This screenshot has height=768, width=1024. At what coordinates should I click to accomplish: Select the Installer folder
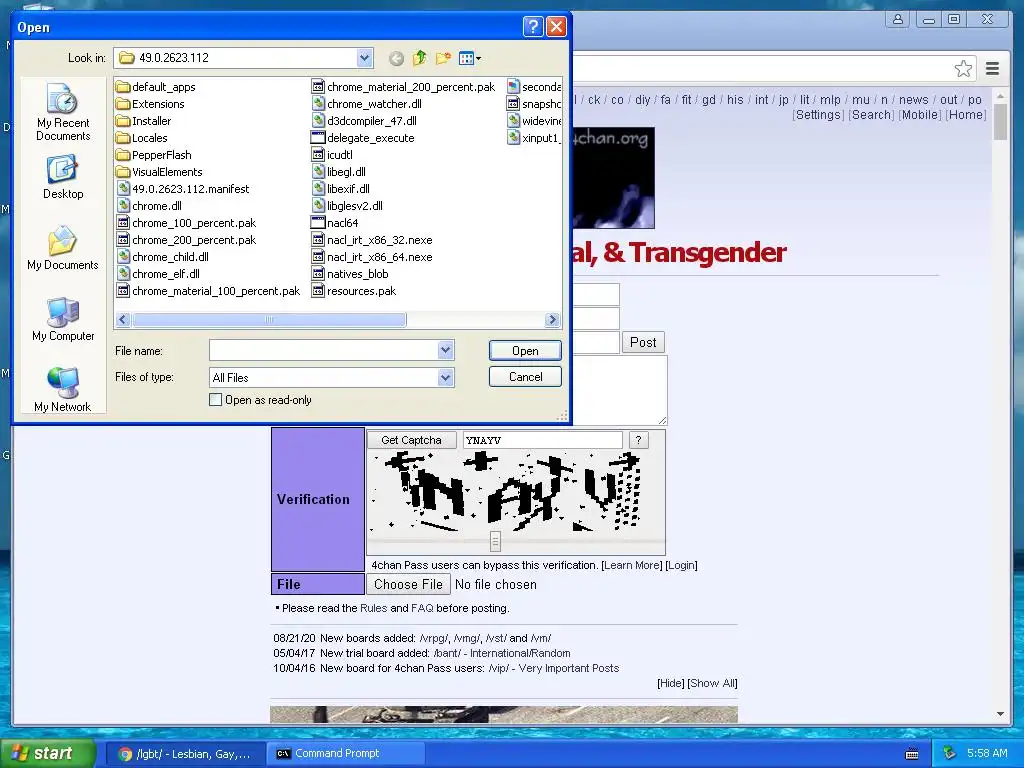(x=144, y=121)
